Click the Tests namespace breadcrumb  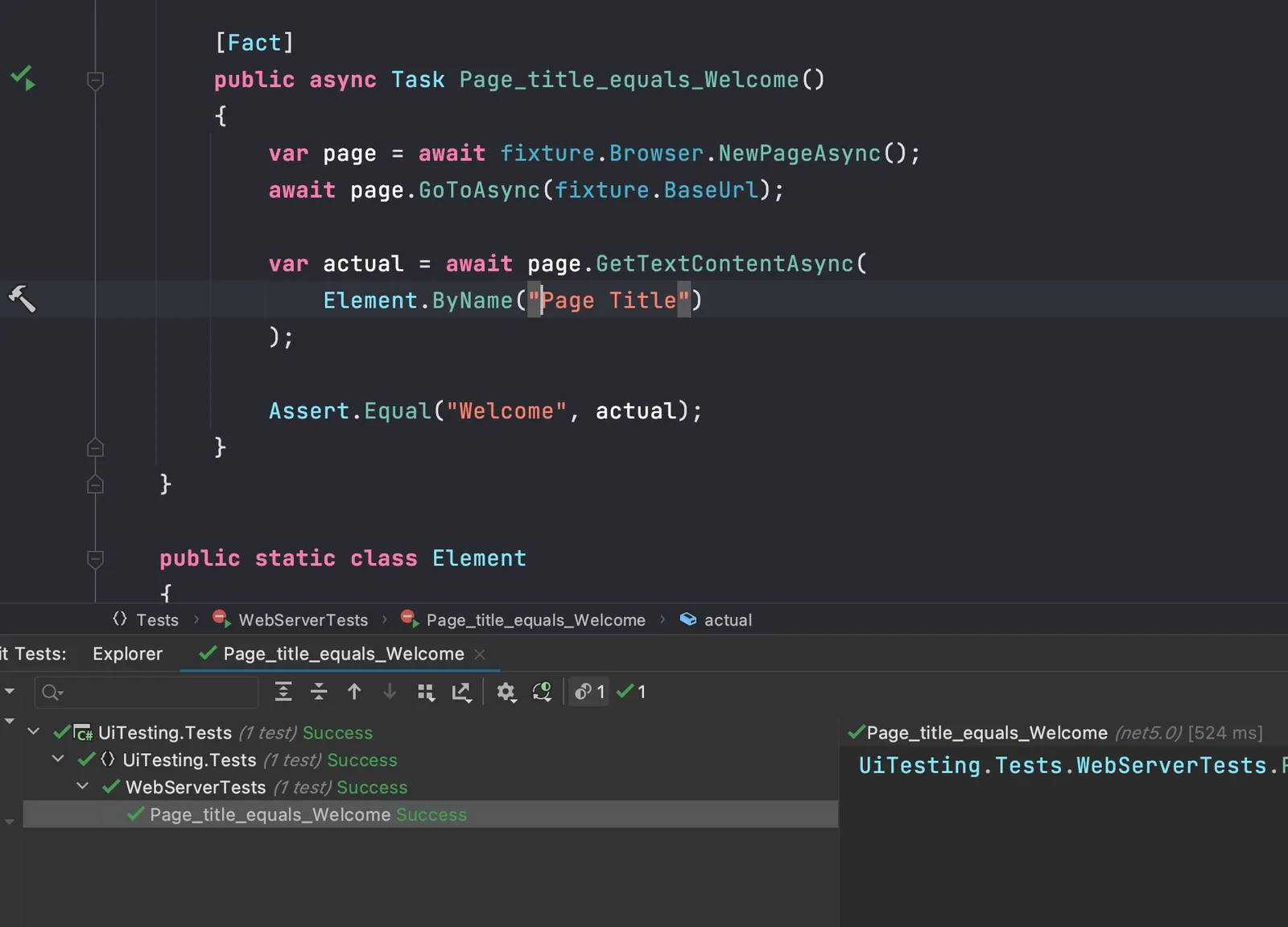146,619
